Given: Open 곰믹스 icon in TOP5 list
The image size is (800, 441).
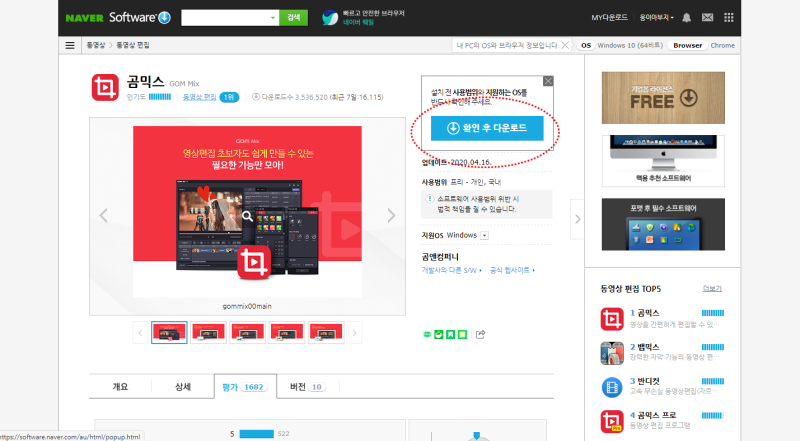Looking at the screenshot, I should (x=612, y=319).
